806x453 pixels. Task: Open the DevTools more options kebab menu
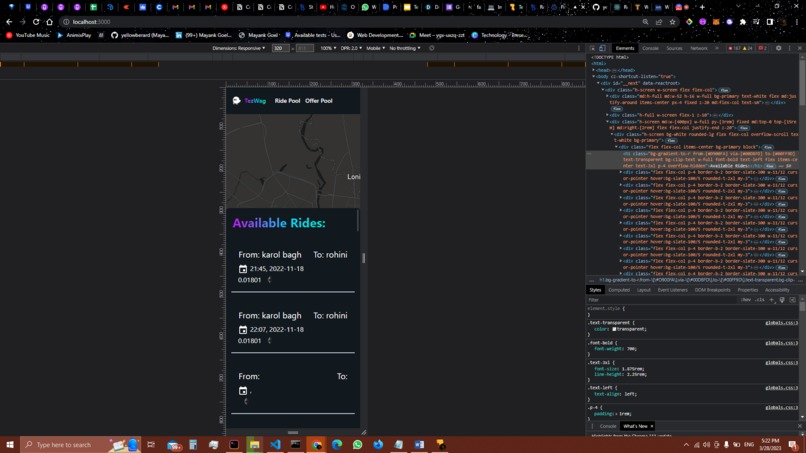[x=790, y=48]
